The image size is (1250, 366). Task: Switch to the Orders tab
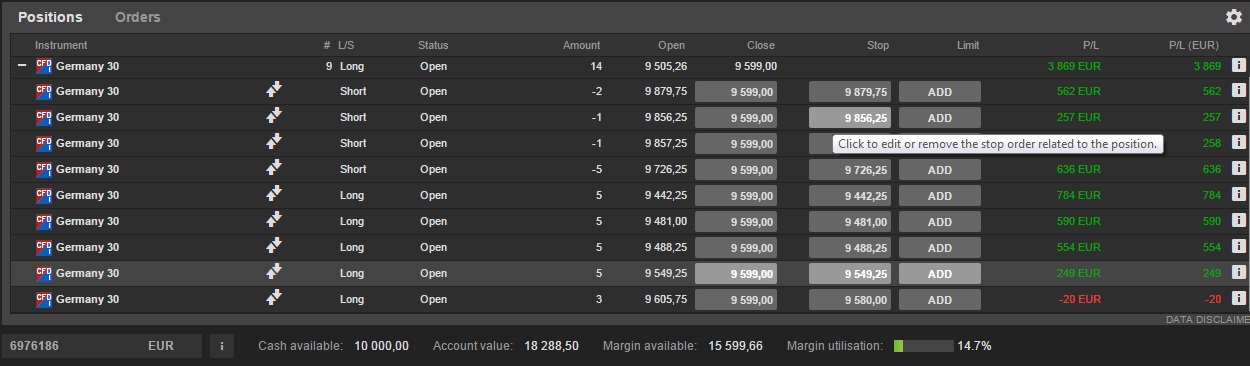click(137, 17)
